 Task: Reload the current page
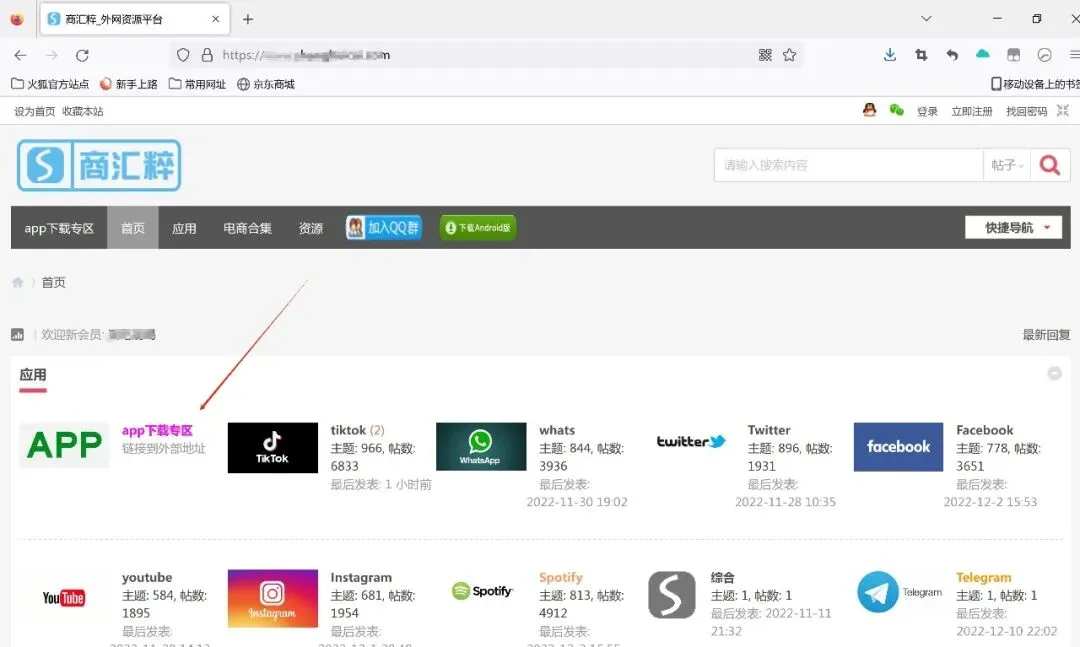[x=82, y=55]
